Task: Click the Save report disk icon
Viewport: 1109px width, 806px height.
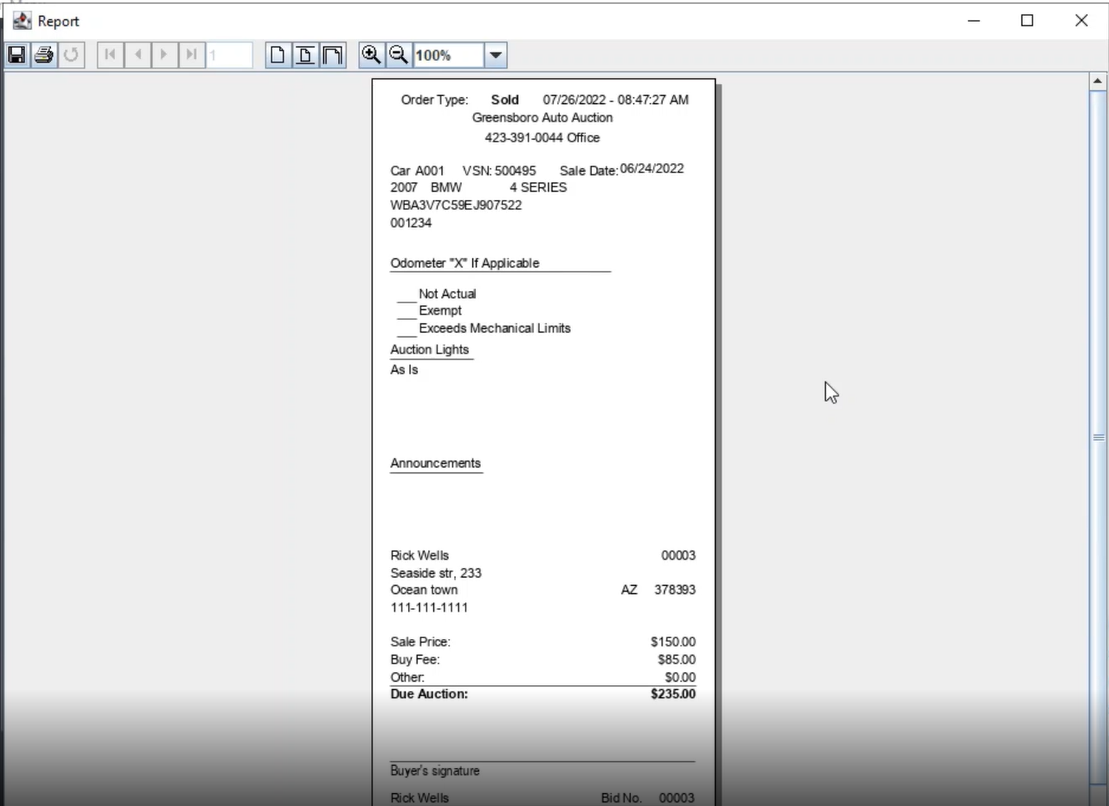Action: pyautogui.click(x=16, y=55)
